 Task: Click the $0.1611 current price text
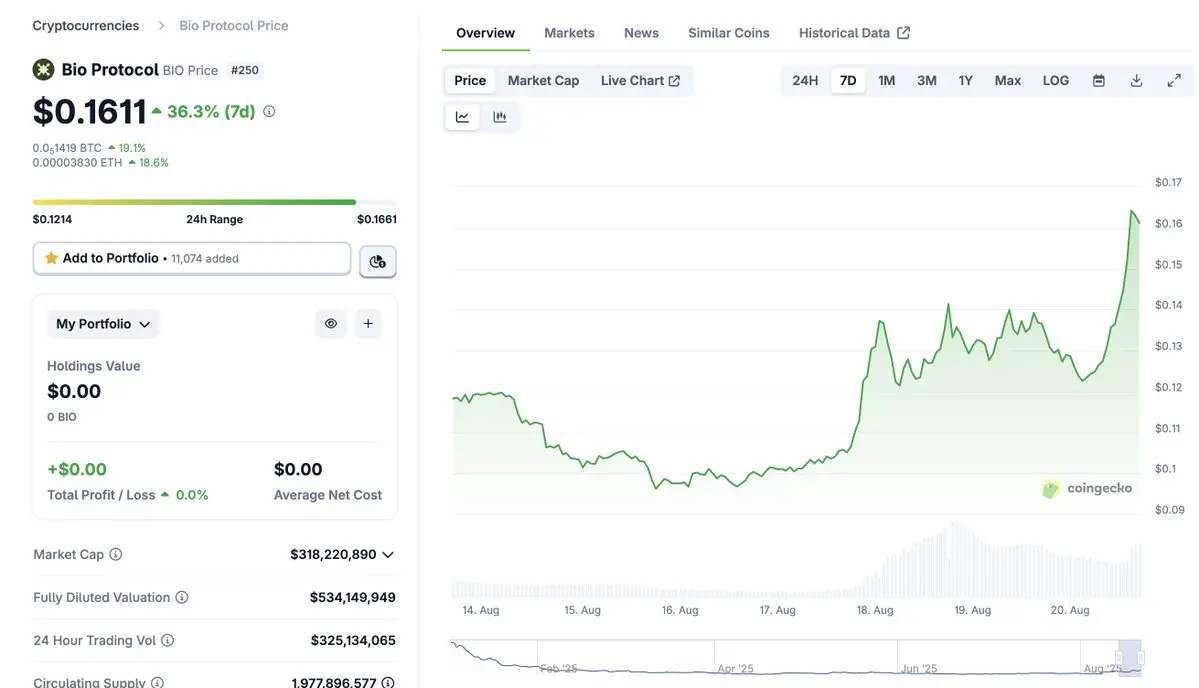89,112
